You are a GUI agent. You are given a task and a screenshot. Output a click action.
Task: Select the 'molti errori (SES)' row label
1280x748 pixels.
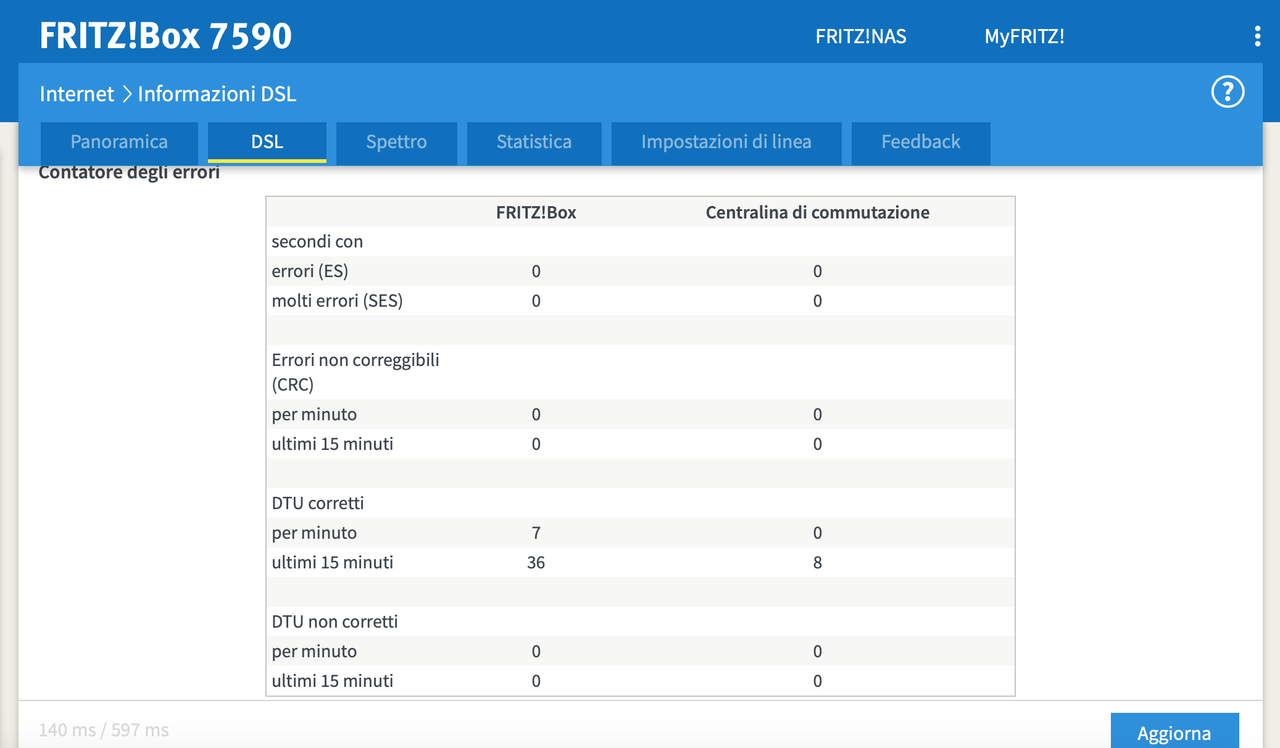tap(337, 301)
